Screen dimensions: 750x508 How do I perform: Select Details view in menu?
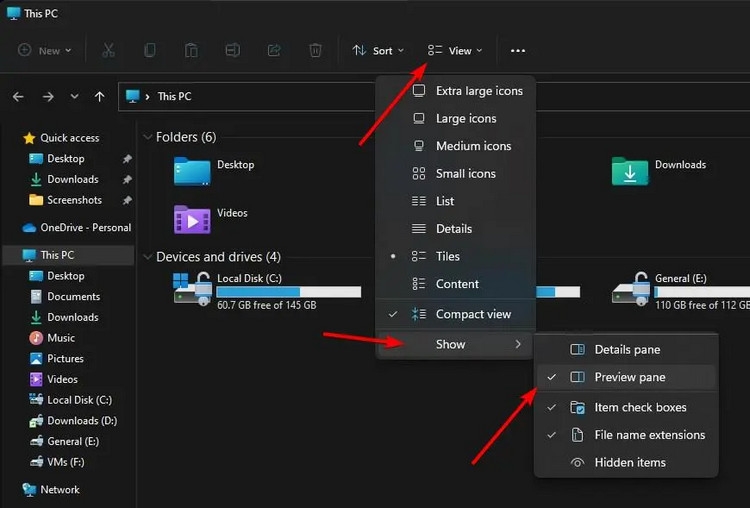(455, 229)
